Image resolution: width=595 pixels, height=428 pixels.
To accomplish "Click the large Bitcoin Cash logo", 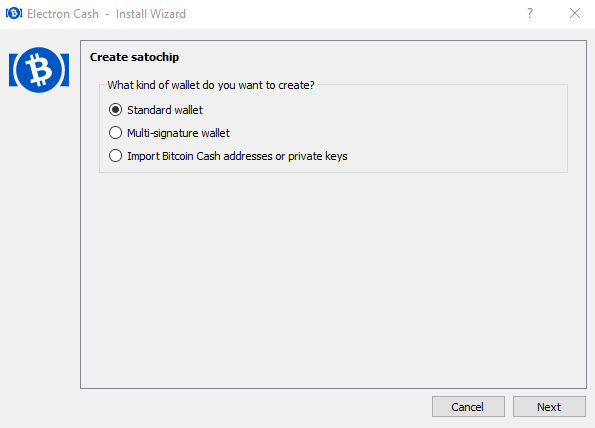I will [x=39, y=70].
